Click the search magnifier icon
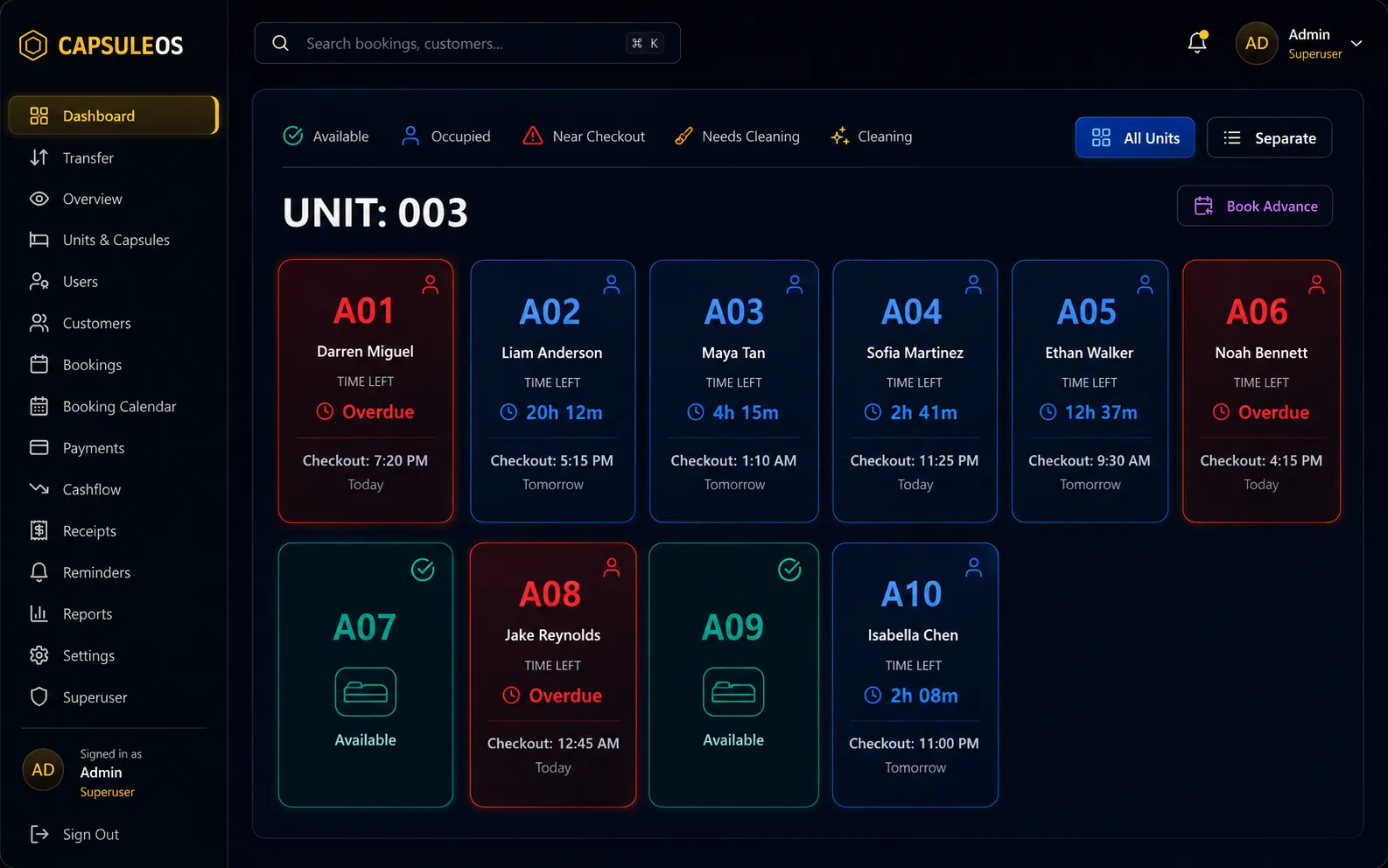The height and width of the screenshot is (868, 1388). 280,43
